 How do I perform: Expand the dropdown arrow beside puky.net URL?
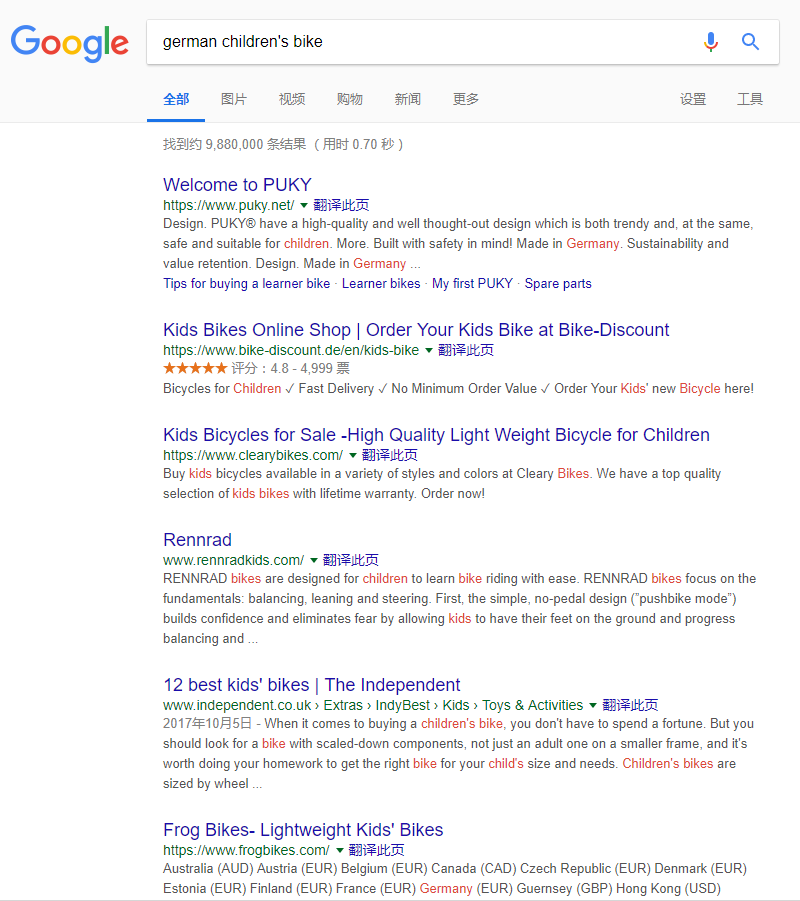pyautogui.click(x=304, y=205)
